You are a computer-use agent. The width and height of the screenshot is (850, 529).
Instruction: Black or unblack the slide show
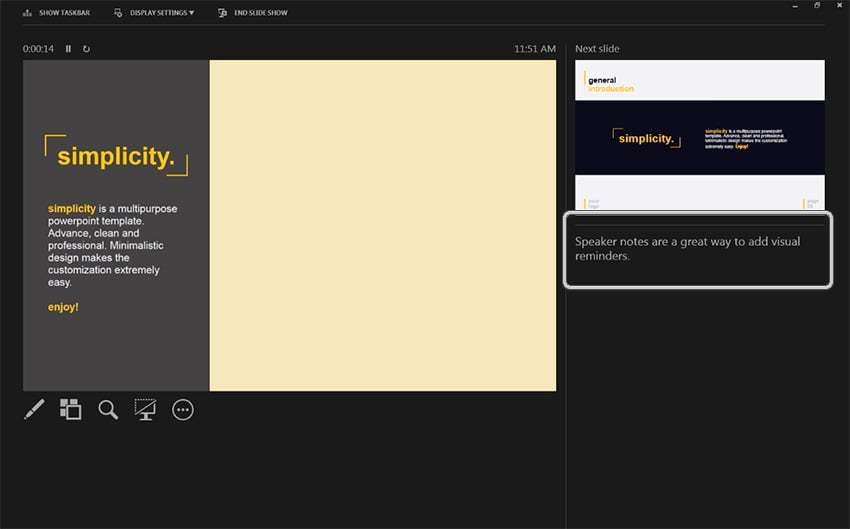pyautogui.click(x=145, y=410)
